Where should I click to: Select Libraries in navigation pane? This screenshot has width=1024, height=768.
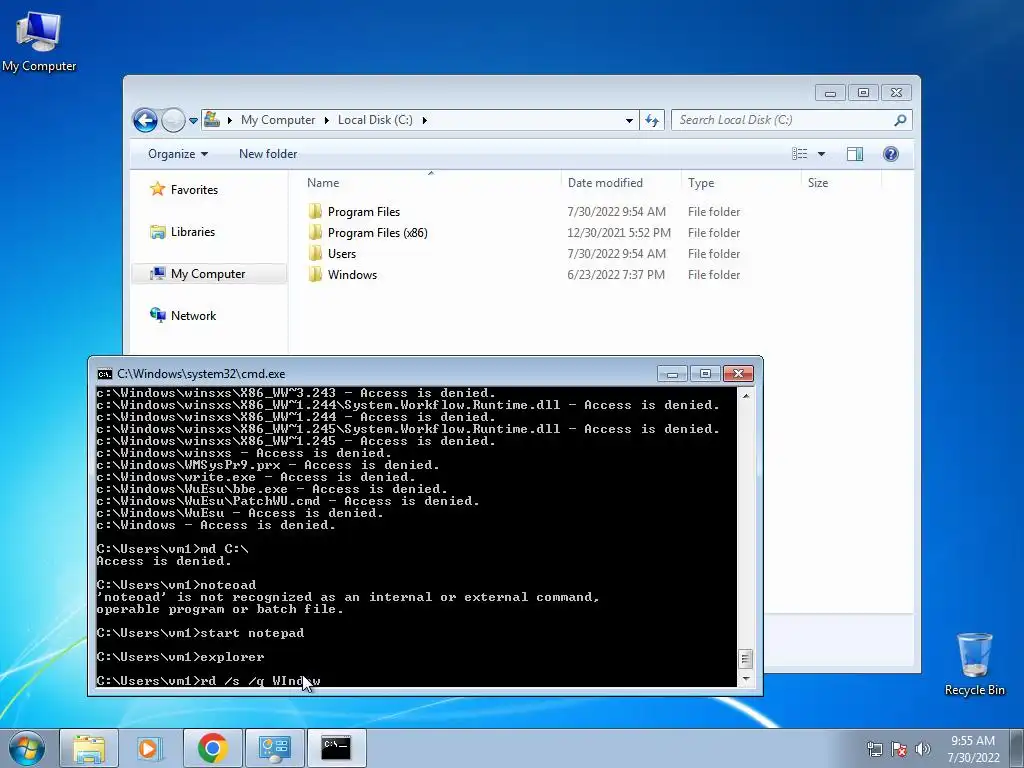coord(193,232)
